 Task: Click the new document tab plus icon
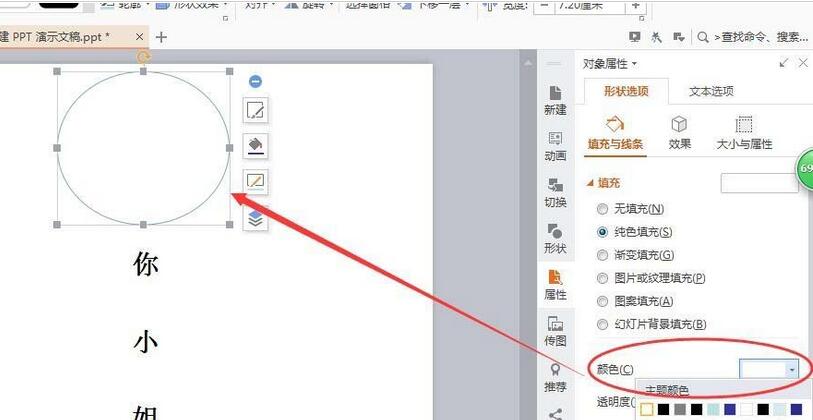click(161, 37)
